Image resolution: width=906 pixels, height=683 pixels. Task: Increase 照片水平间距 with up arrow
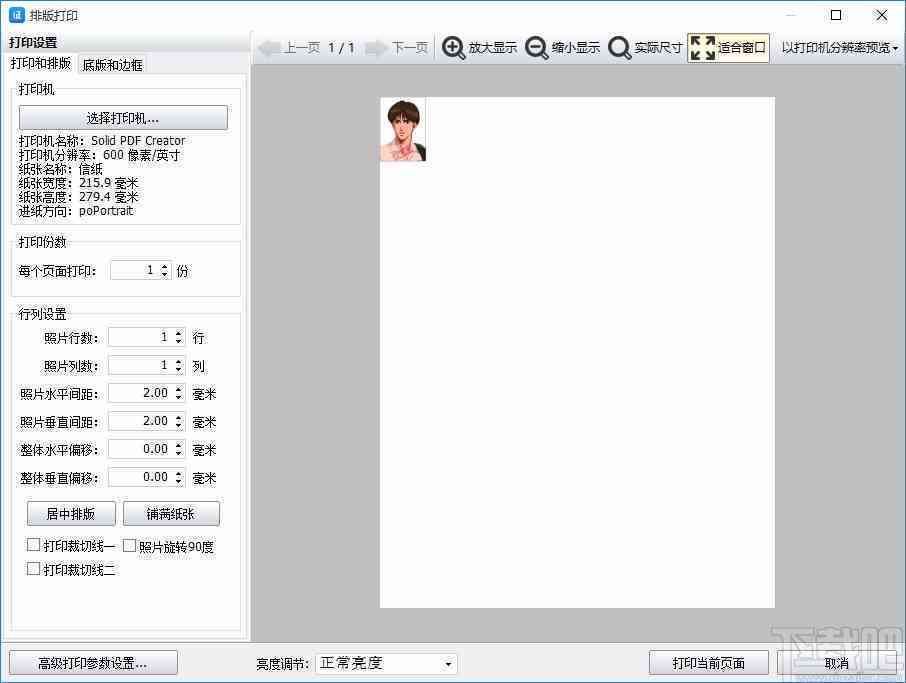(x=179, y=389)
